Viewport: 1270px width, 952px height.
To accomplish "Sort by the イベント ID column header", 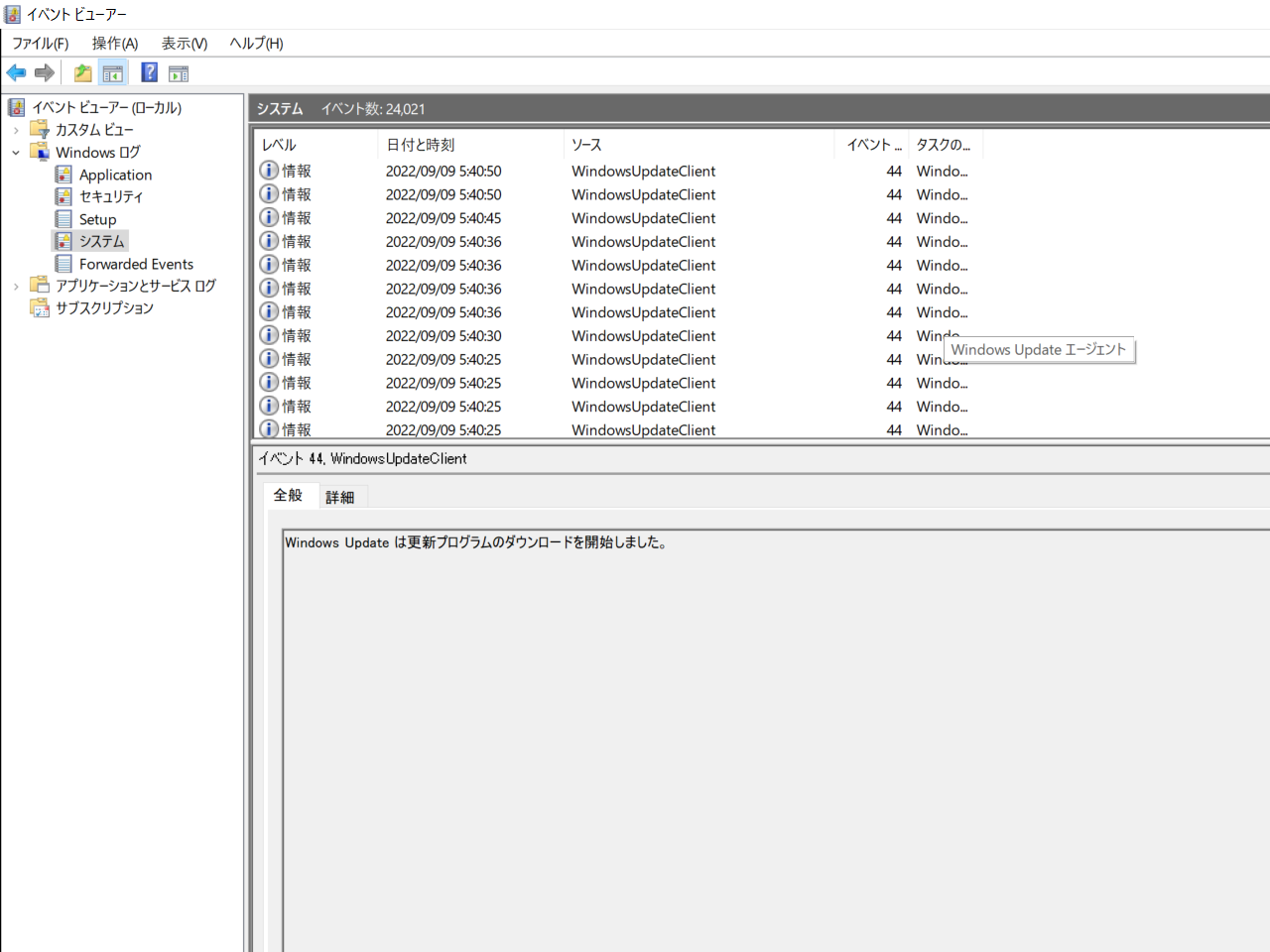I will (x=871, y=145).
